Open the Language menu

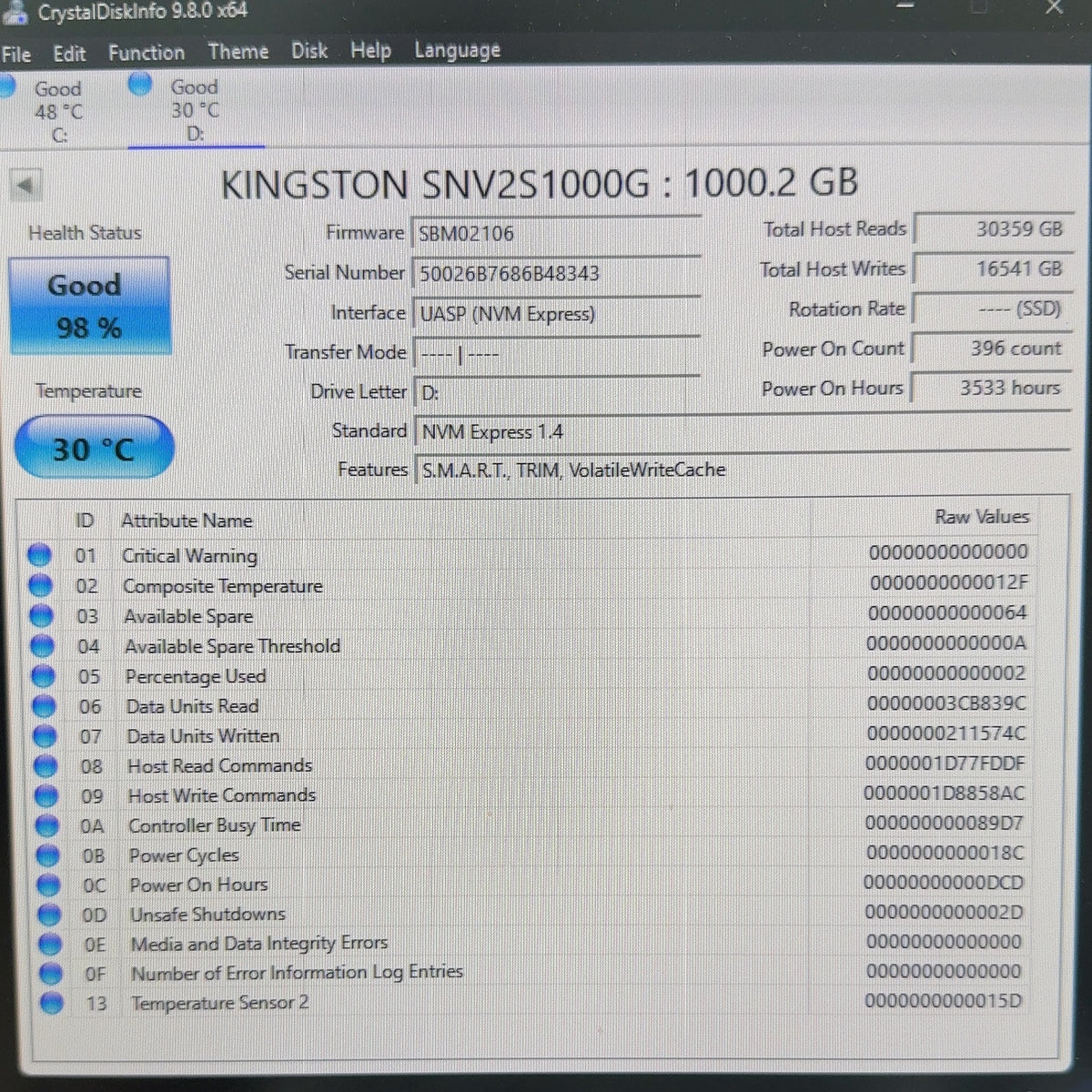pos(458,51)
